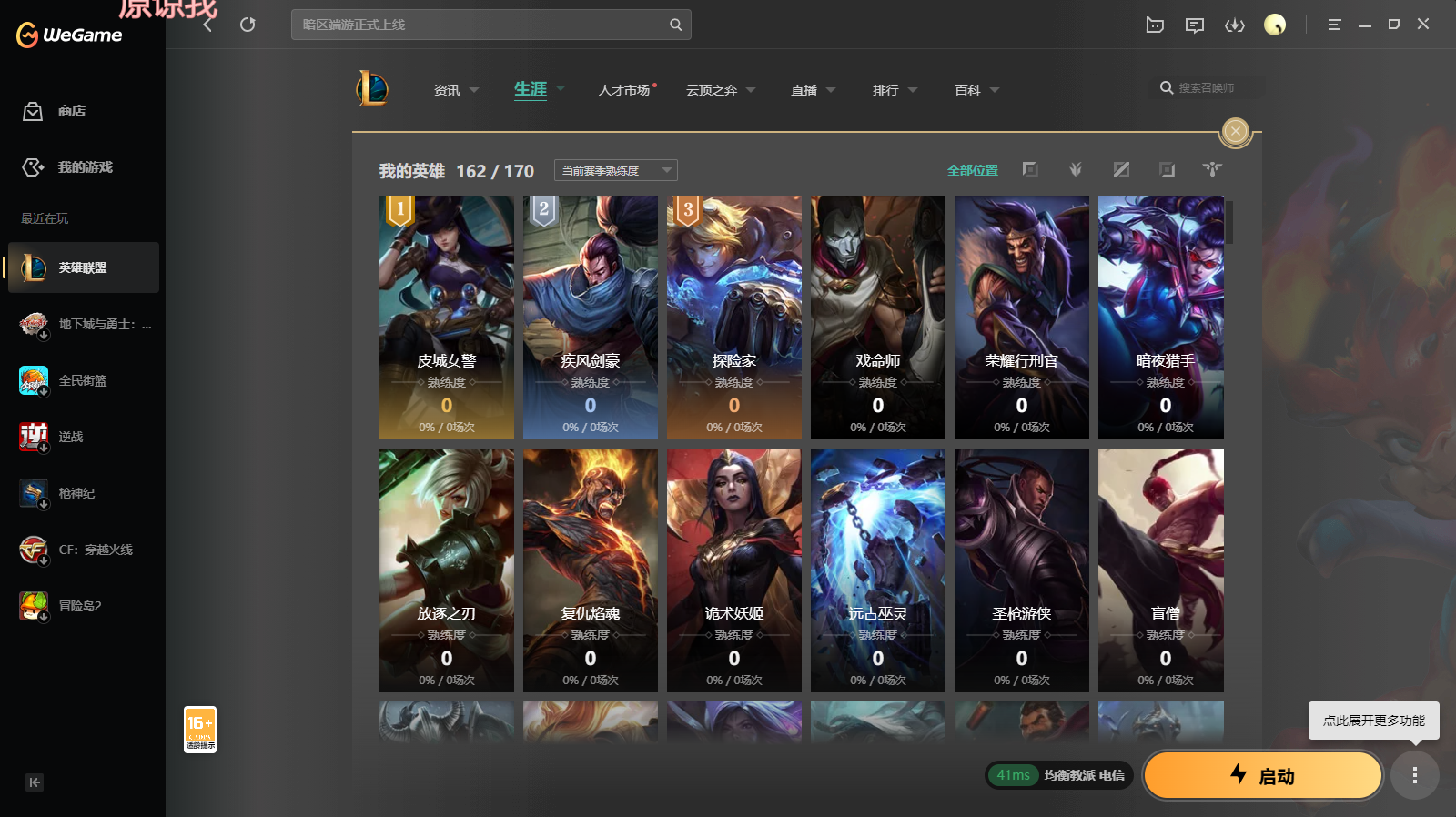Open 当前赛季熟练度 dropdown
Image resolution: width=1456 pixels, height=817 pixels.
click(x=616, y=170)
